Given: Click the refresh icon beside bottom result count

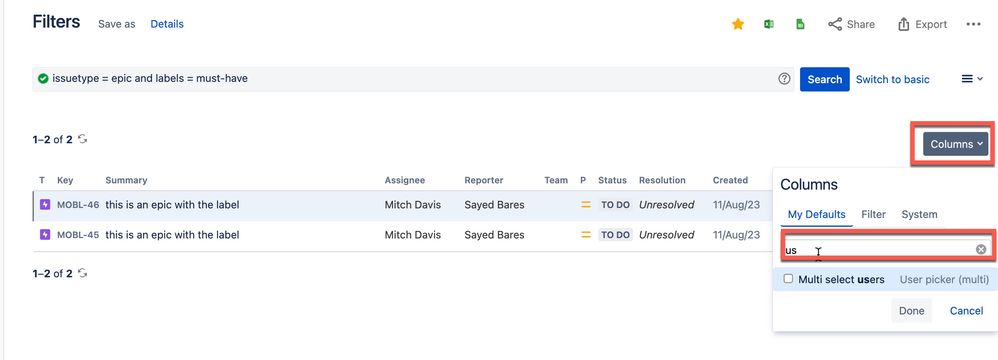Looking at the screenshot, I should [82, 273].
